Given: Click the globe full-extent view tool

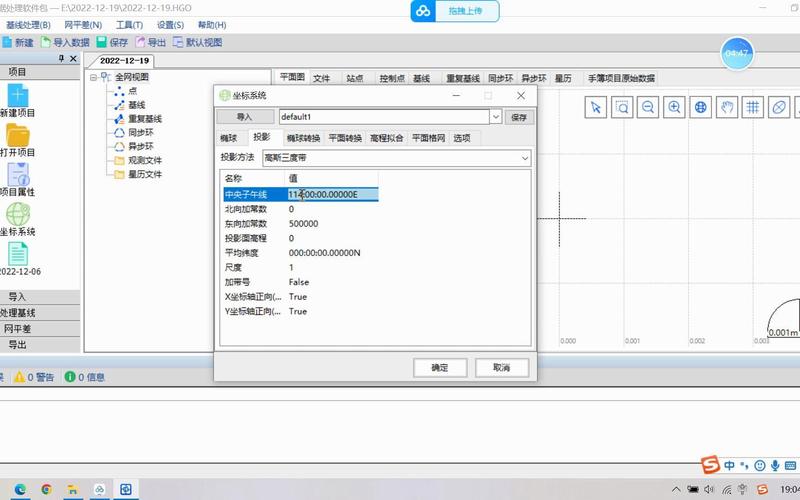Looking at the screenshot, I should coord(701,107).
